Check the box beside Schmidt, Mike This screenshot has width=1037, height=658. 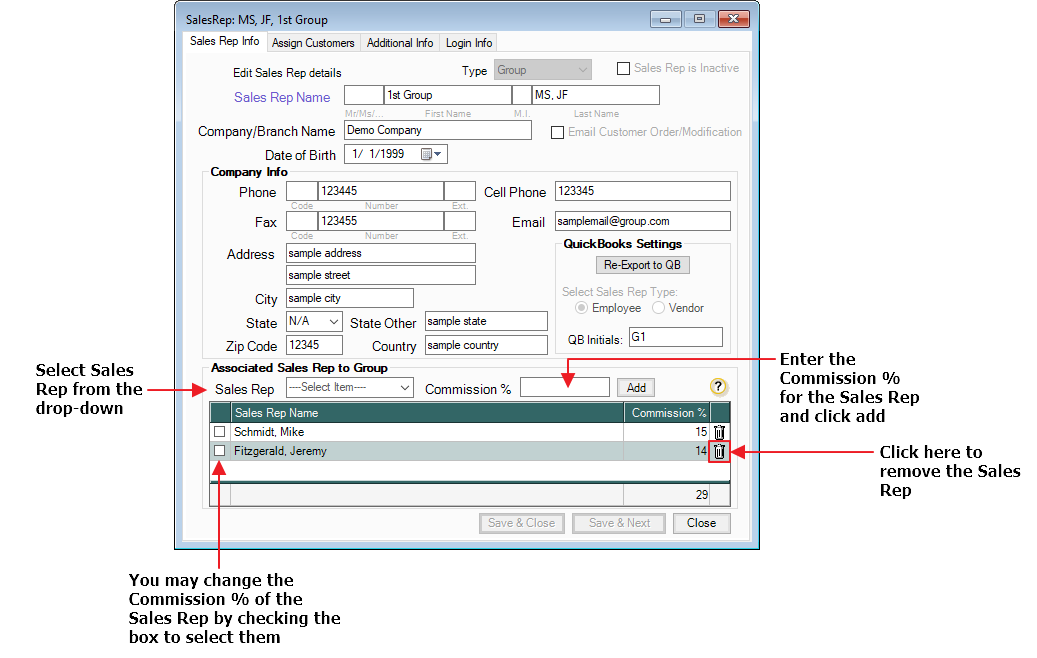pyautogui.click(x=219, y=432)
